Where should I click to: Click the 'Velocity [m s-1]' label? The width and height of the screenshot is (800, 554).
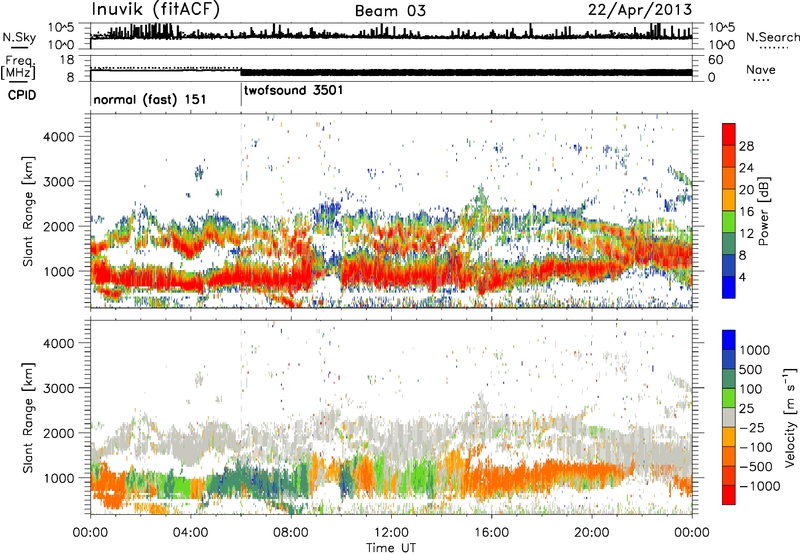click(790, 417)
